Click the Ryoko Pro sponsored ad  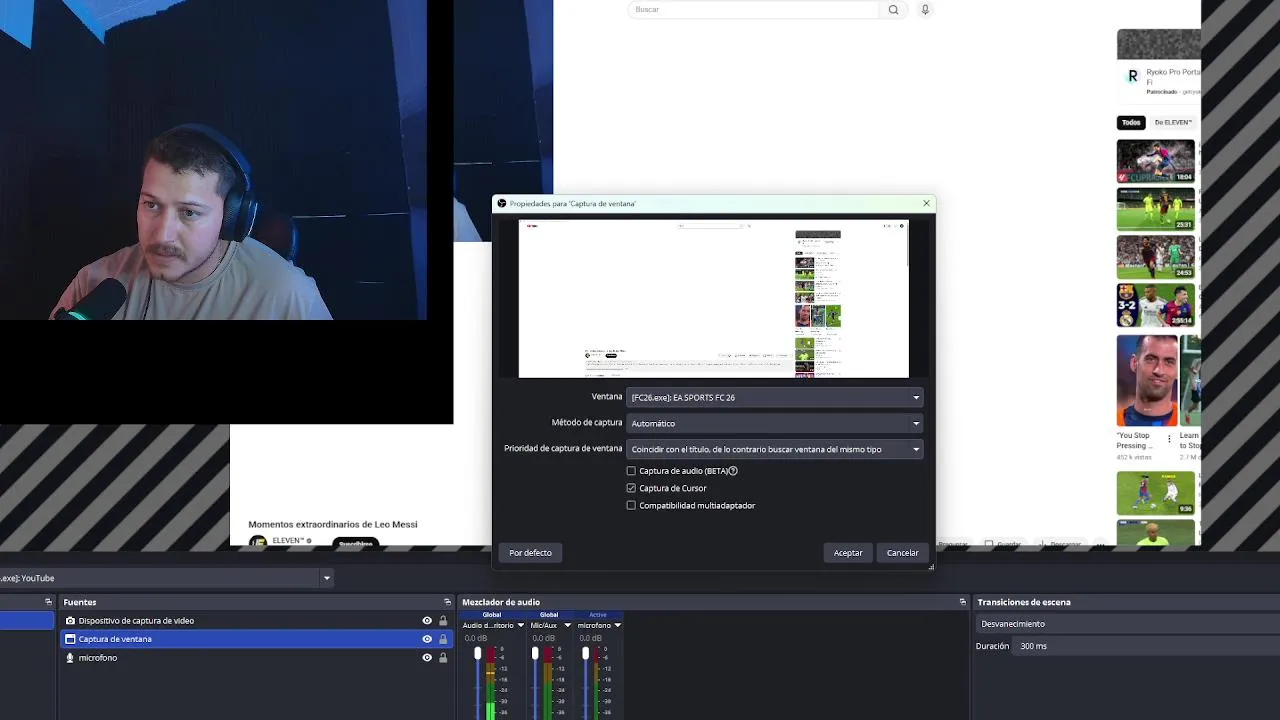click(x=1159, y=64)
